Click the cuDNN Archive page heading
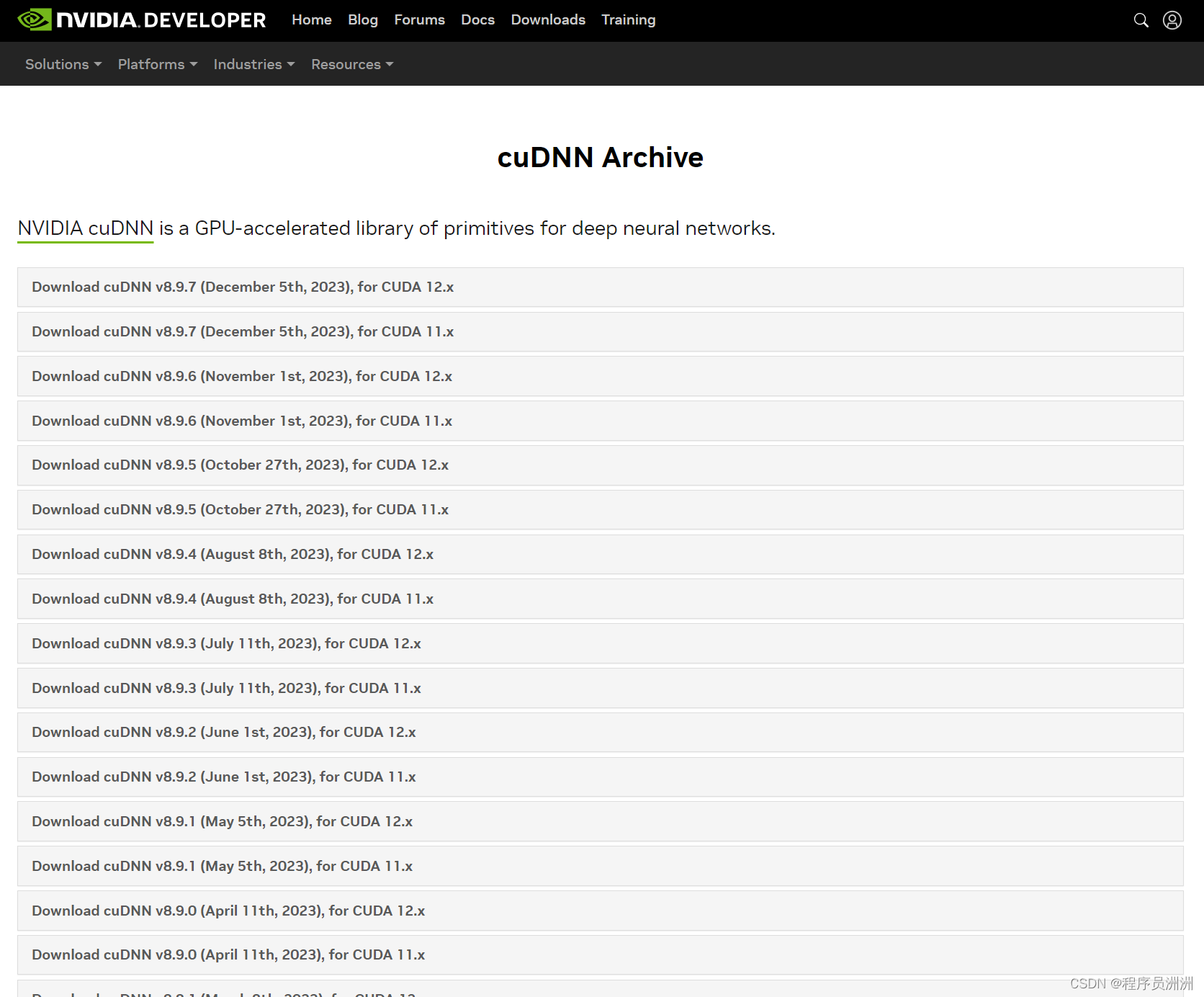Screen dimensions: 1204x997 [x=601, y=158]
